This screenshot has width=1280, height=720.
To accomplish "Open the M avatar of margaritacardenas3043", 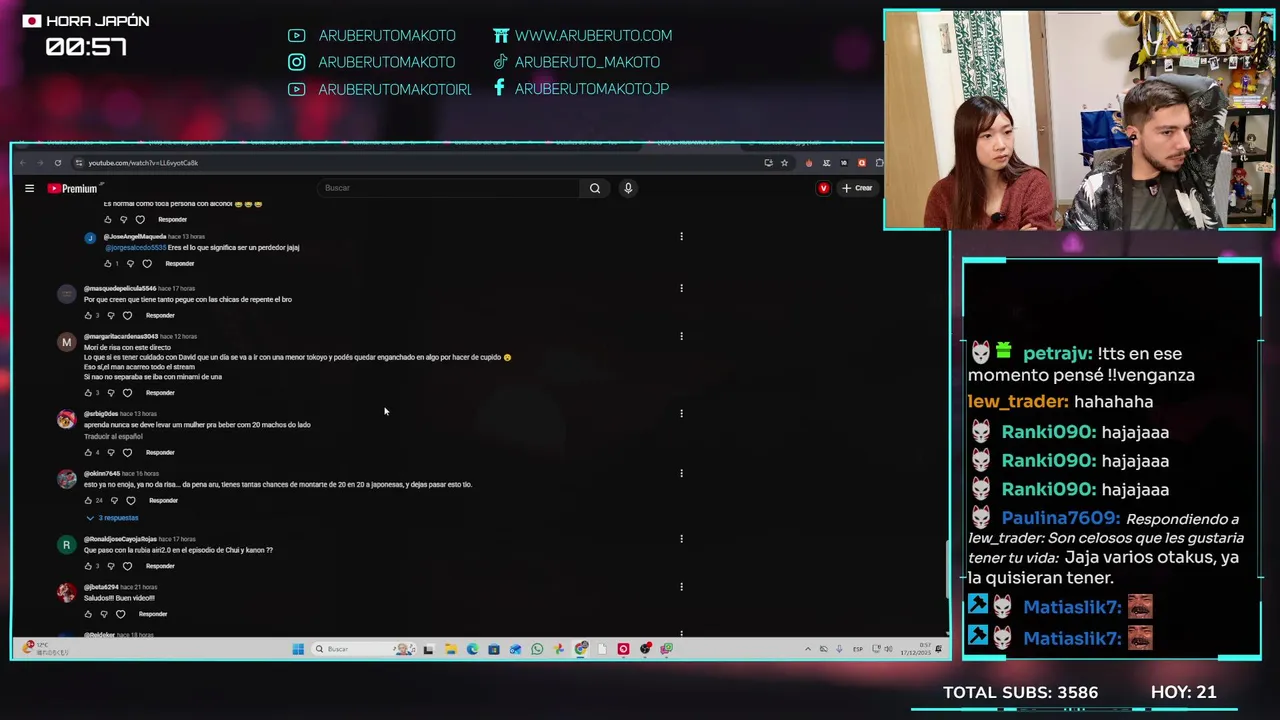I will pyautogui.click(x=66, y=342).
